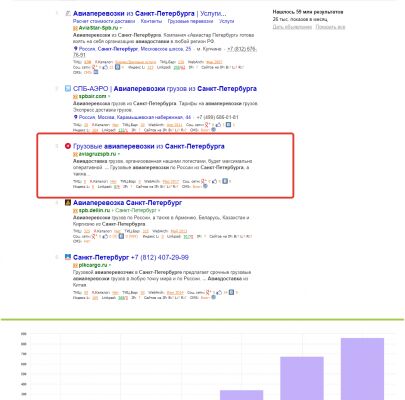Expand the dropdown arrow after spb.dellin.ru Санкт-Петербург

click(159, 210)
